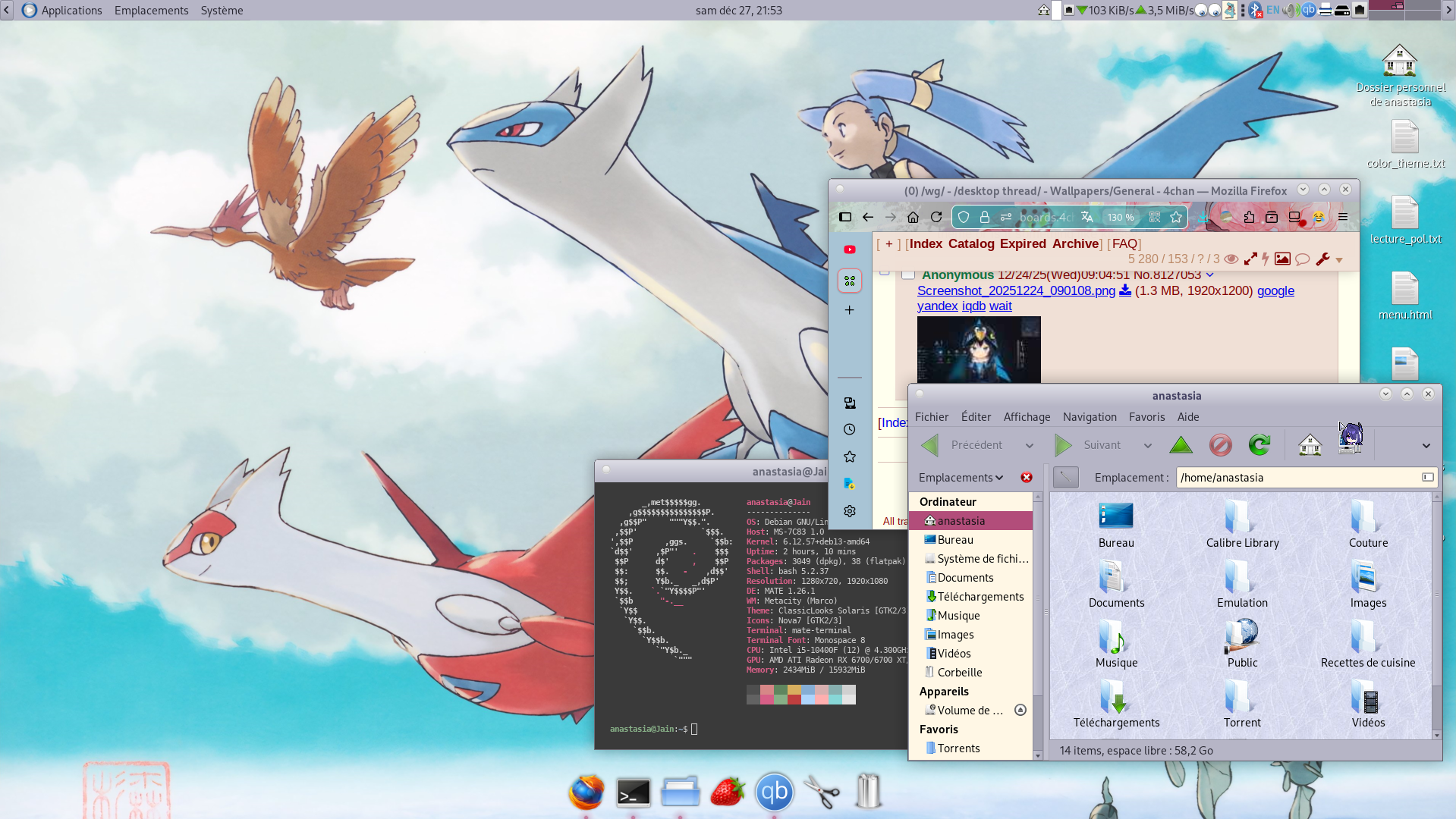Bookmark this page with the star icon
This screenshot has width=1456, height=819.
tap(1176, 217)
